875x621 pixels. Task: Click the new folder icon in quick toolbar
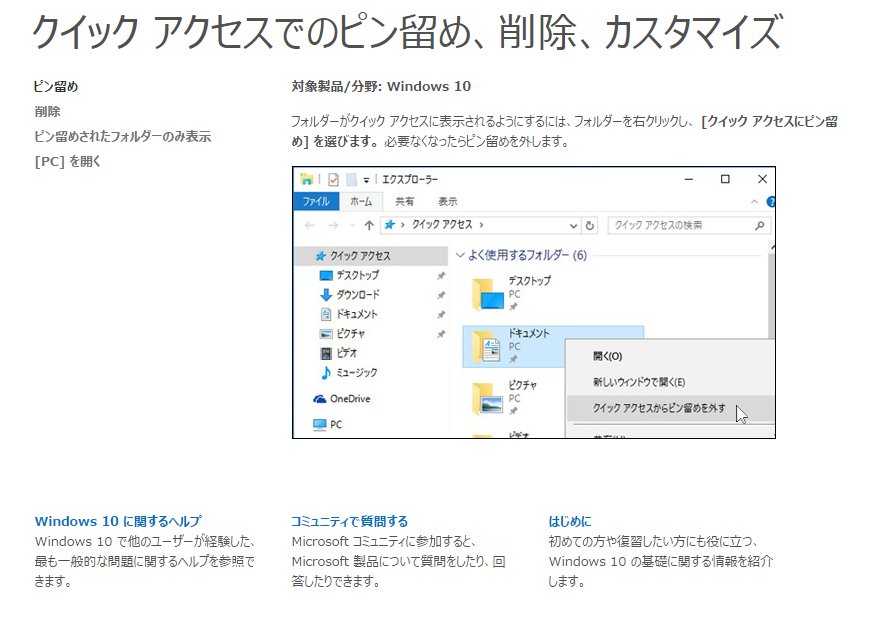tap(351, 179)
